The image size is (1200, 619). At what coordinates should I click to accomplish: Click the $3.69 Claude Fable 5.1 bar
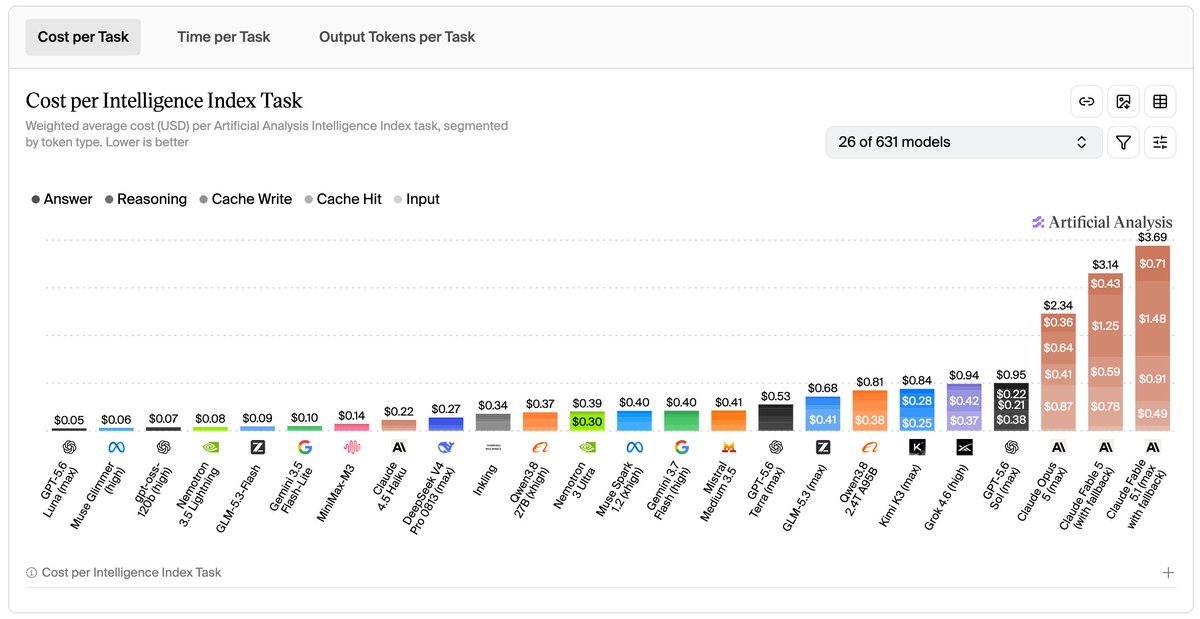click(x=1152, y=338)
